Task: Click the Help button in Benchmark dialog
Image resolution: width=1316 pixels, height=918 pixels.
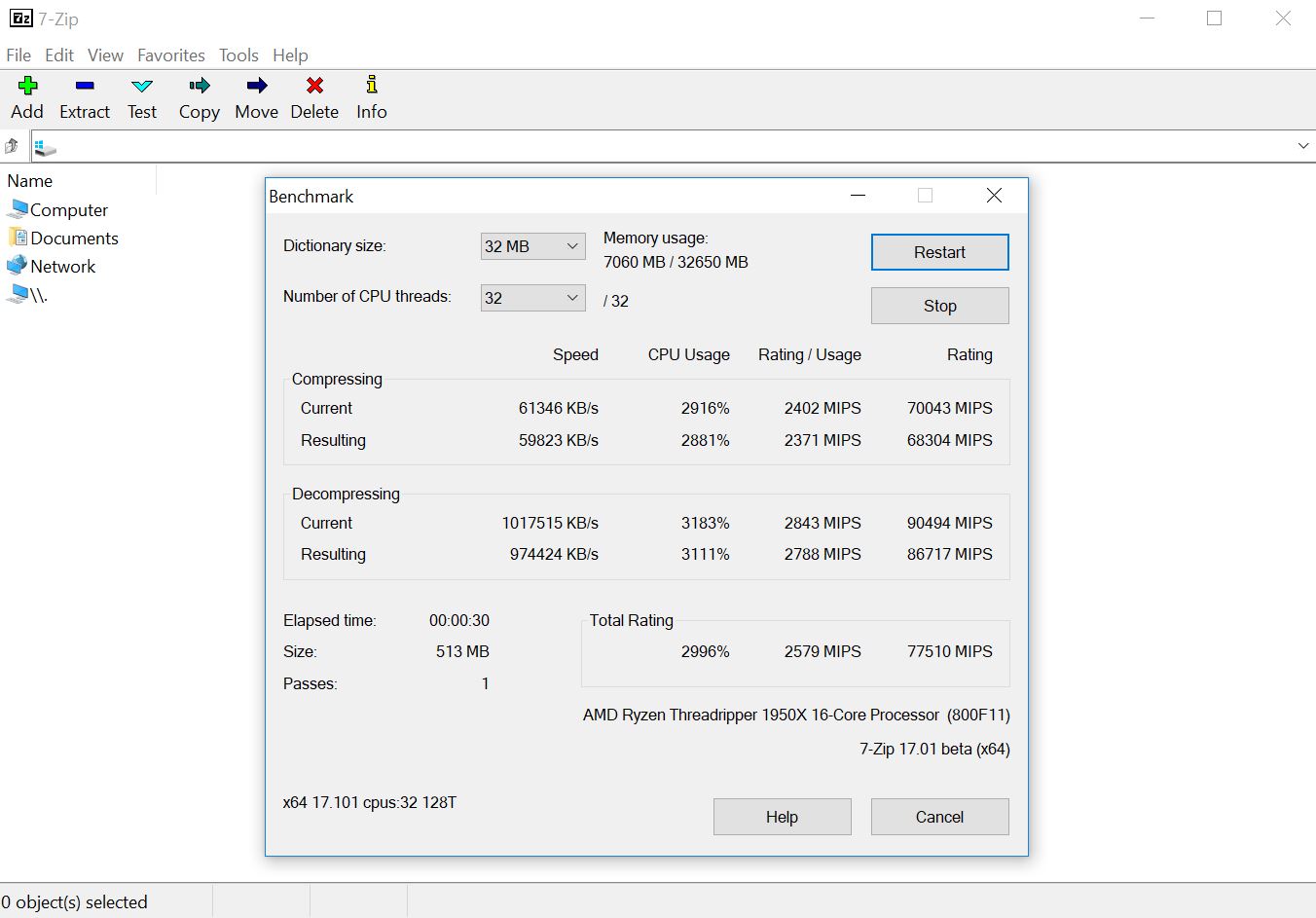Action: coord(782,817)
